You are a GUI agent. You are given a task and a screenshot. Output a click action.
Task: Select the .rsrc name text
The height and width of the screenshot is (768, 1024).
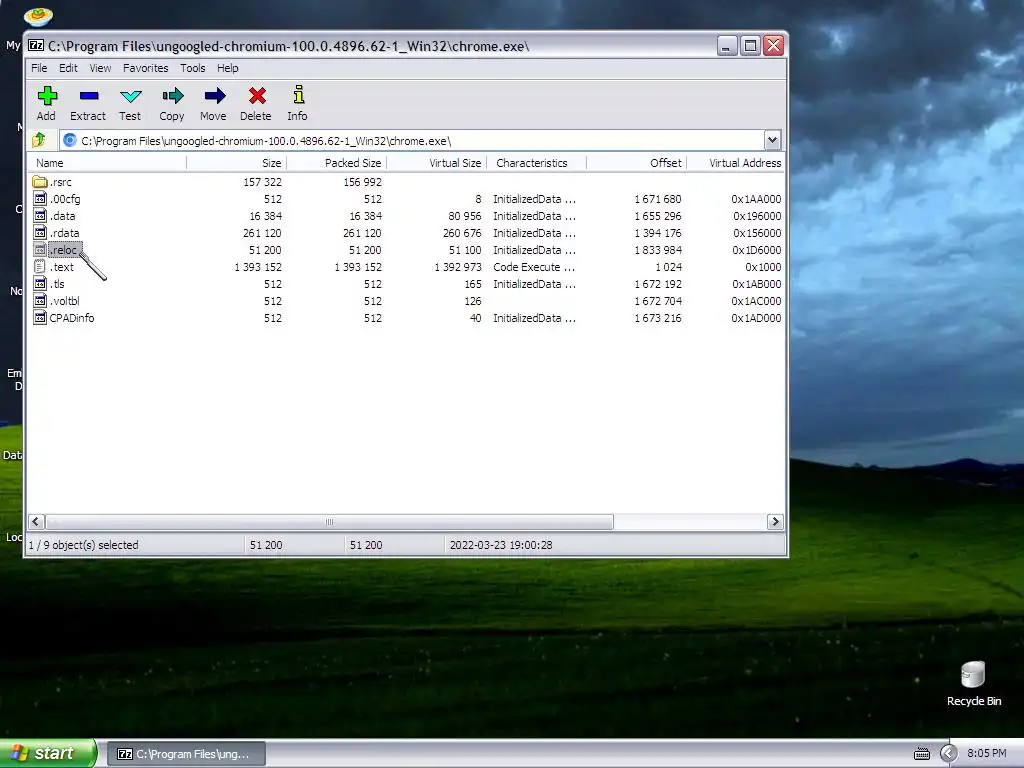click(61, 182)
